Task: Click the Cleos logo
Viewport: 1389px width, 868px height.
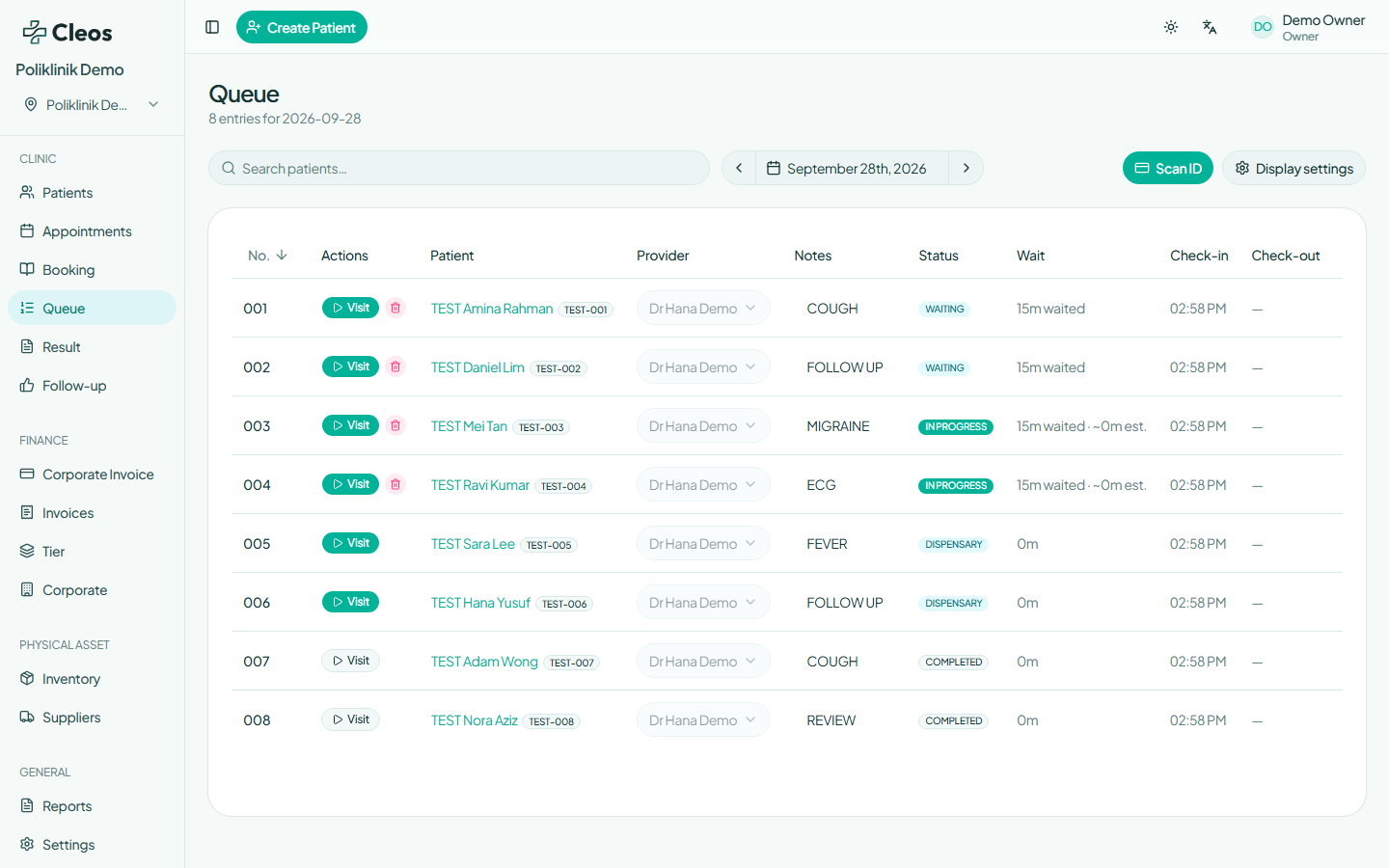Action: (x=68, y=33)
